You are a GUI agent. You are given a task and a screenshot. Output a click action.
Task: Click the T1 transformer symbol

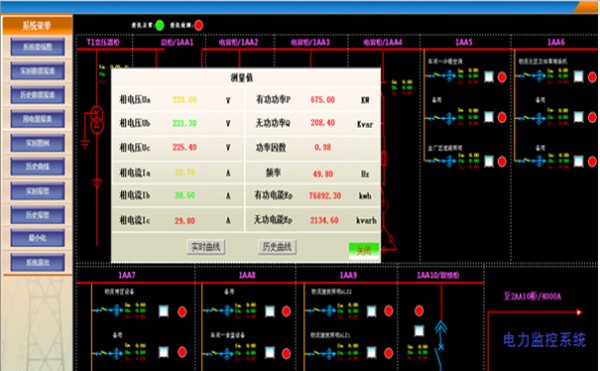point(97,119)
